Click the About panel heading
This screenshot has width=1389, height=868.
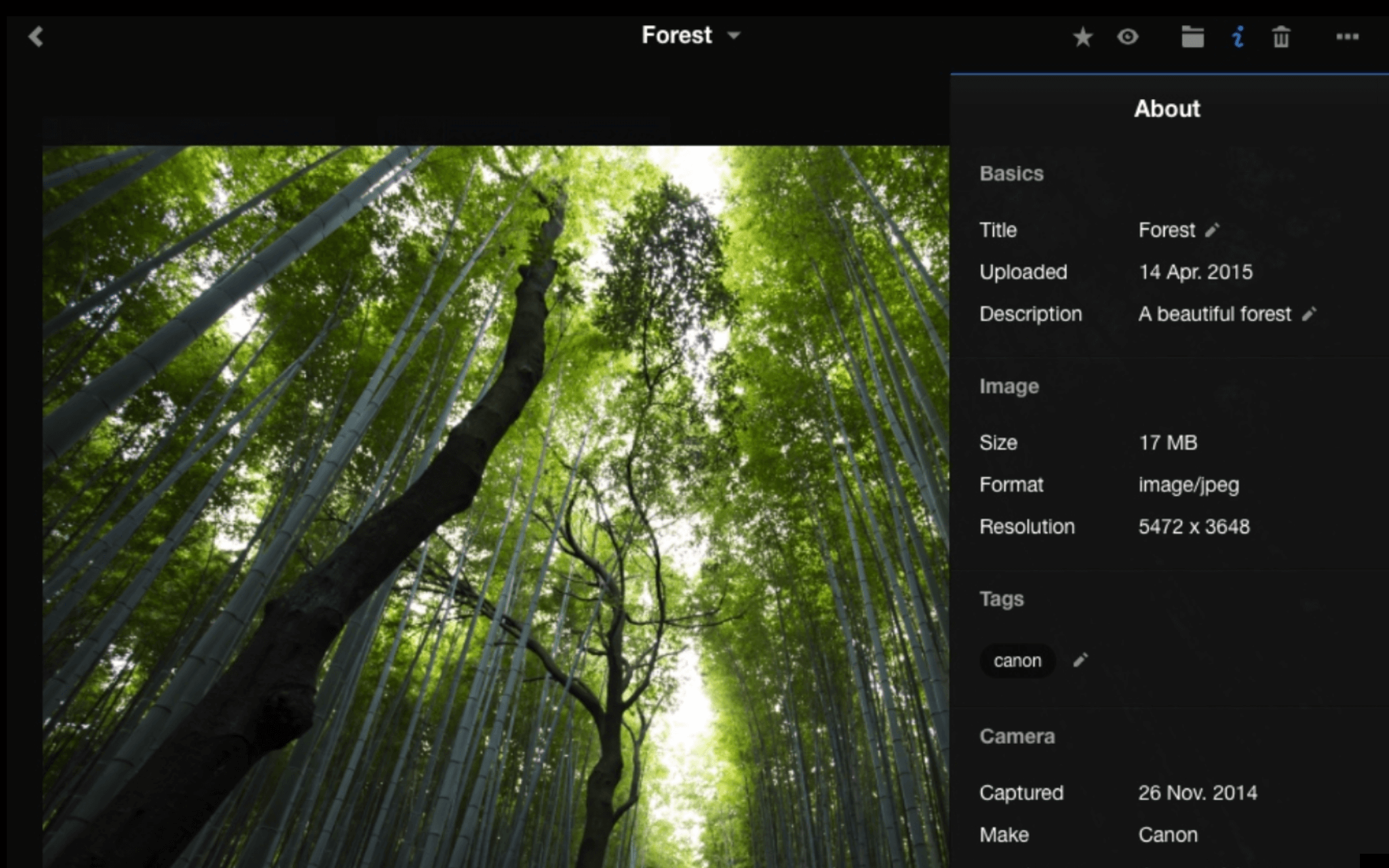[x=1167, y=108]
